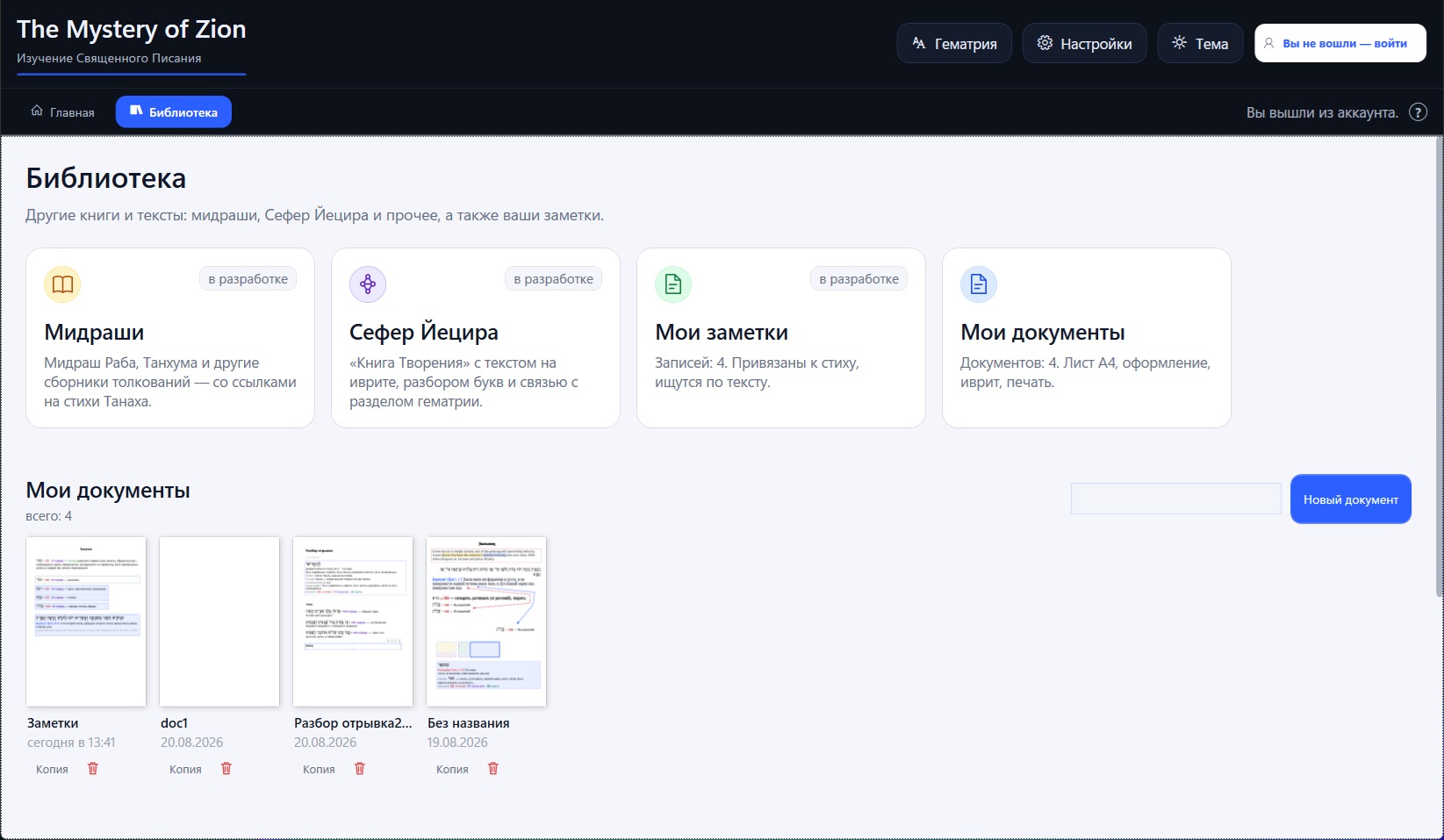The height and width of the screenshot is (840, 1444).
Task: Click the help question mark icon
Action: point(1418,112)
